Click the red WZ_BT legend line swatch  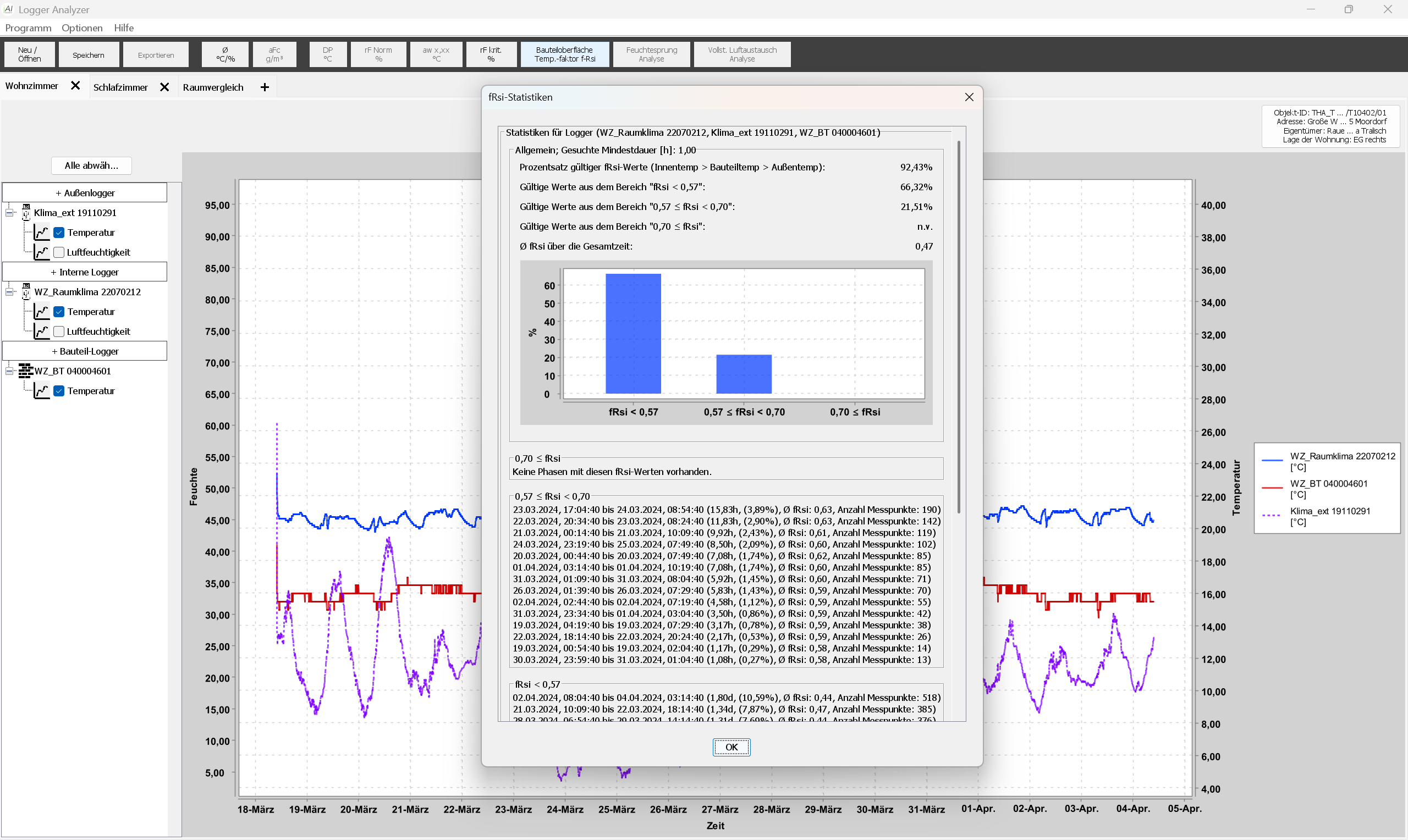point(1272,488)
